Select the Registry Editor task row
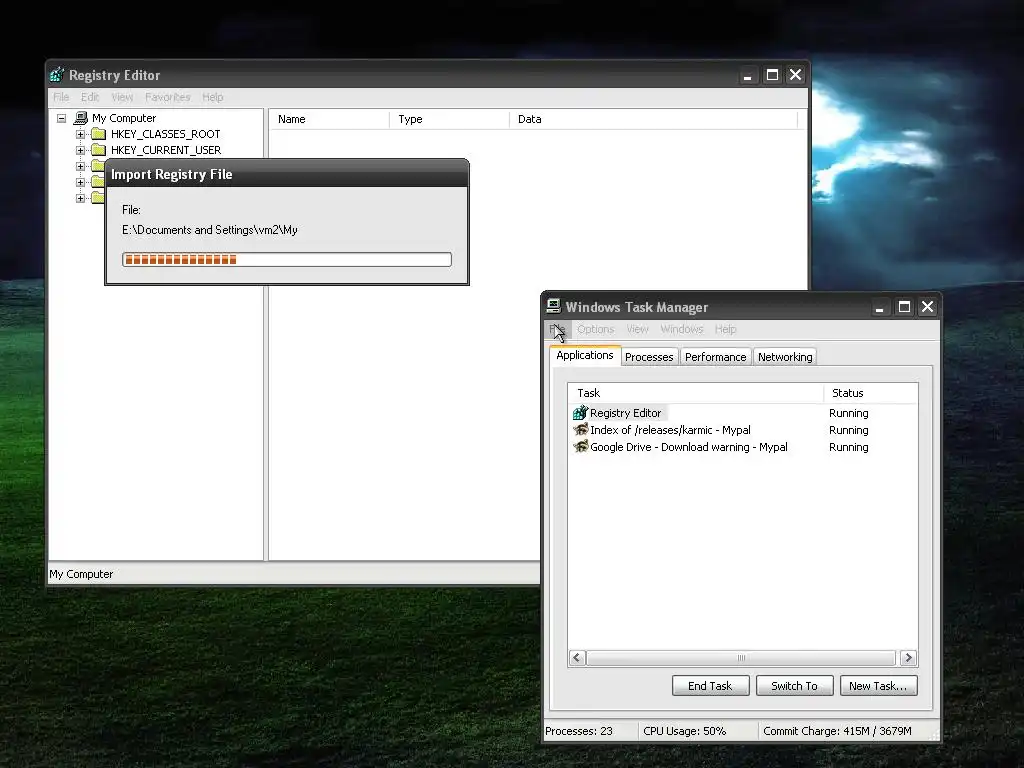 (x=743, y=413)
